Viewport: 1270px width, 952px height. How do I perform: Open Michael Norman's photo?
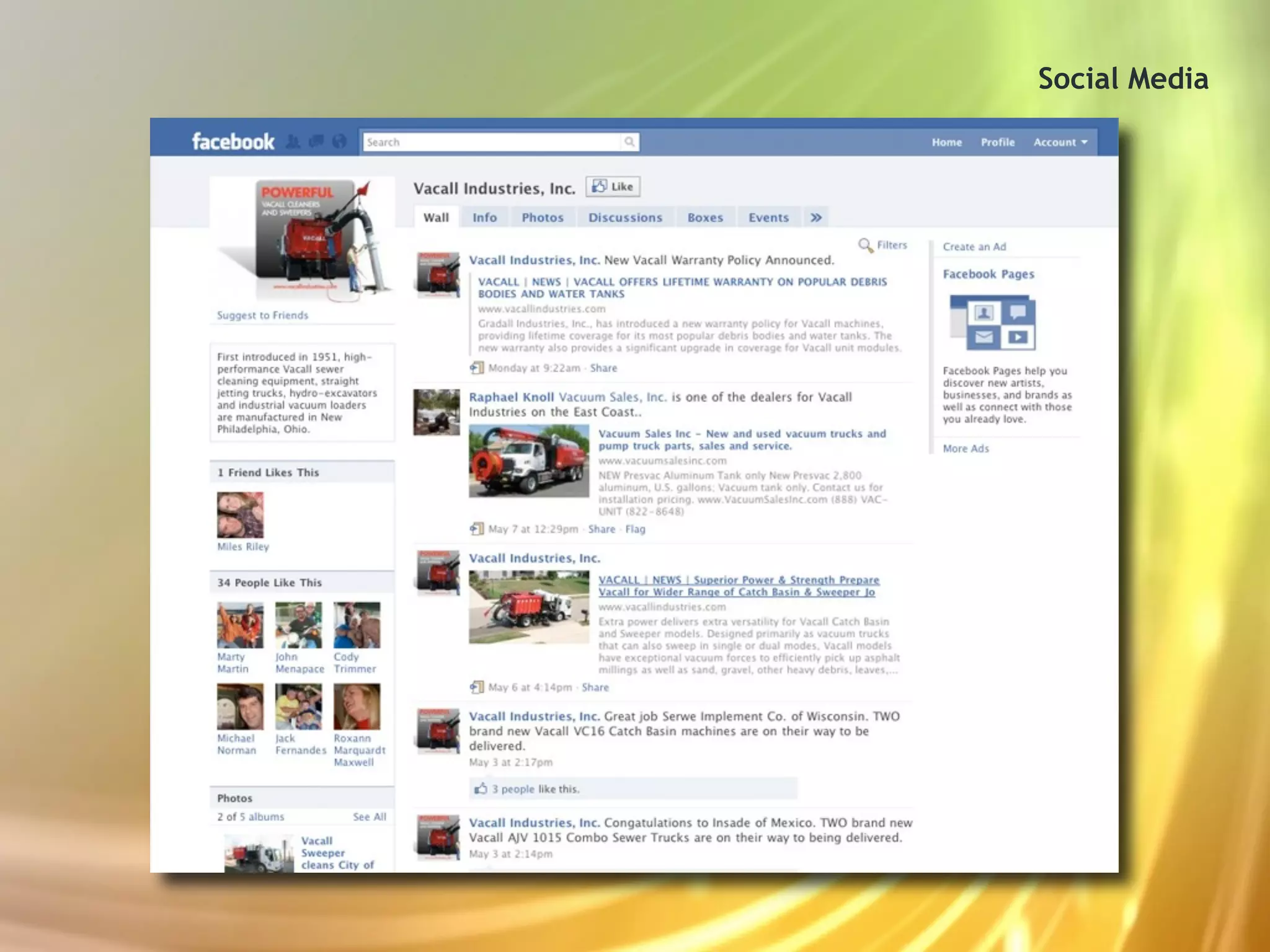[240, 707]
